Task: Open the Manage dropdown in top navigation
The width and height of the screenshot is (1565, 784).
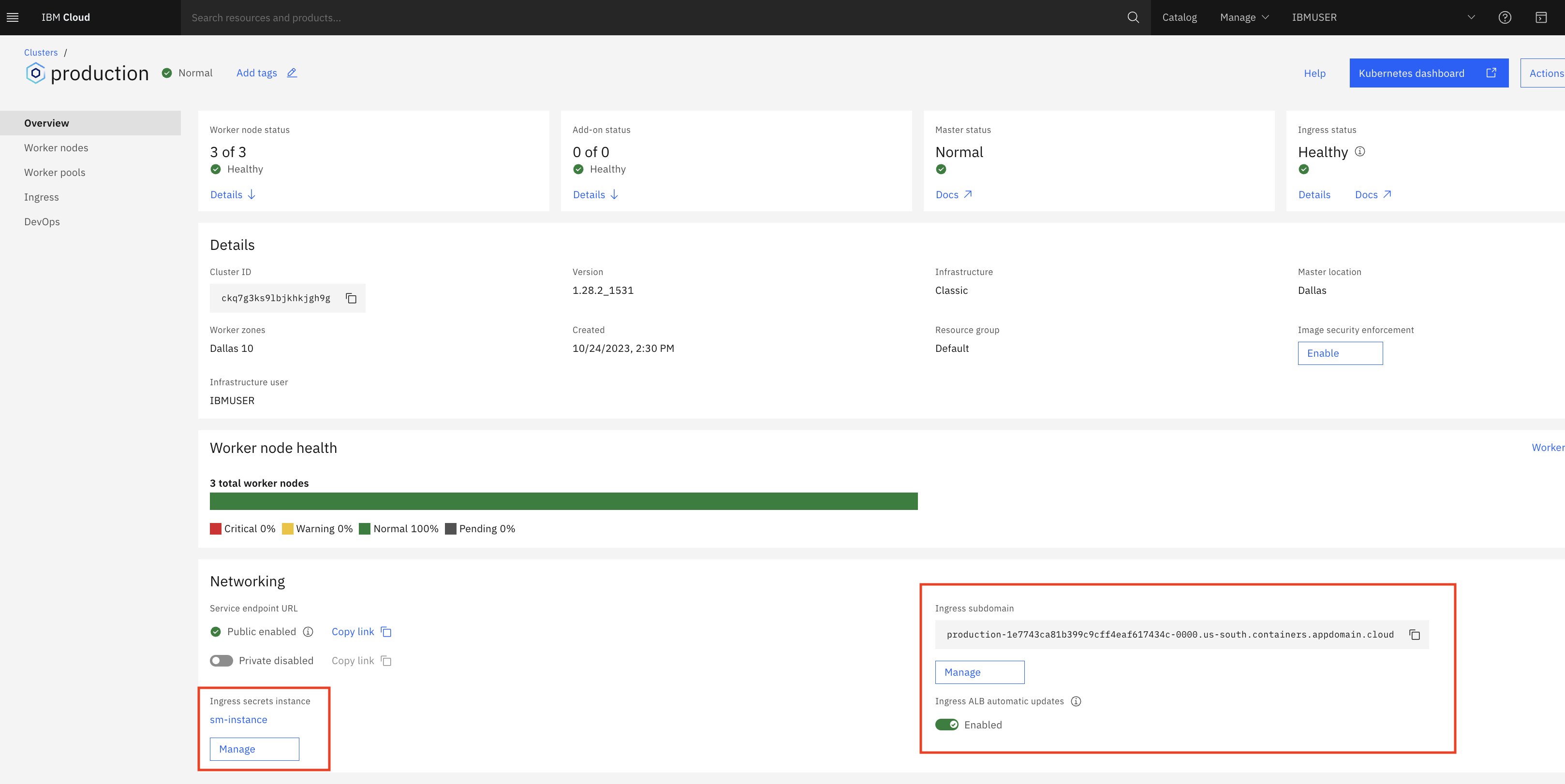Action: coord(1243,17)
